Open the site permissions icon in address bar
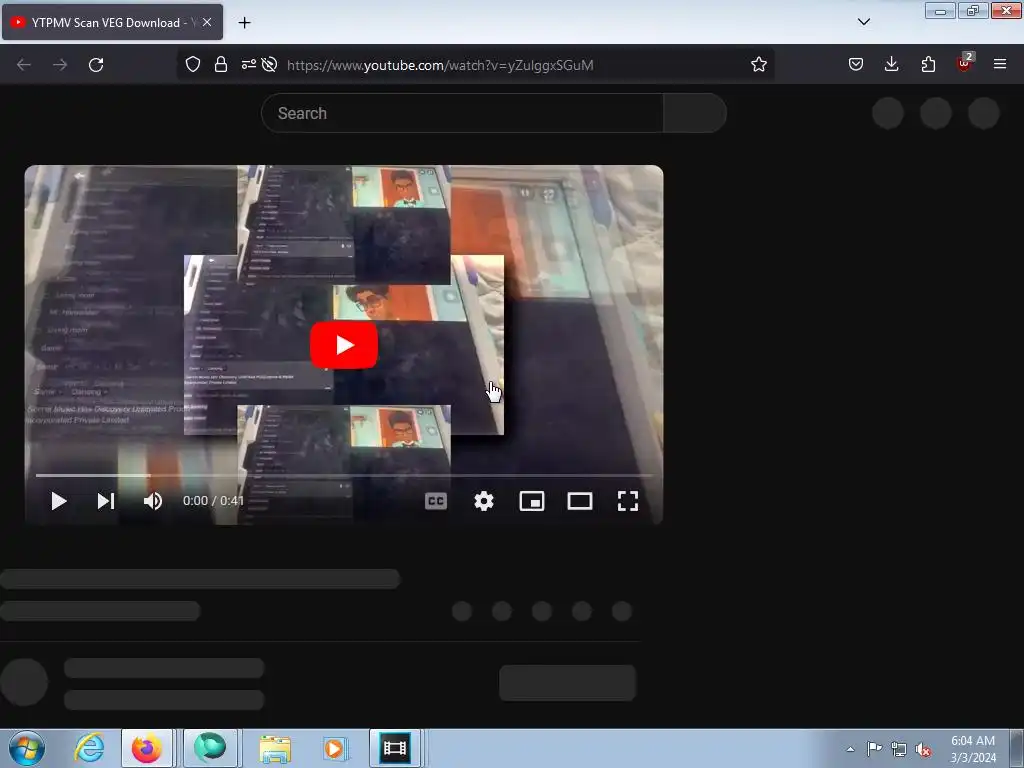Viewport: 1024px width, 768px height. tap(248, 64)
